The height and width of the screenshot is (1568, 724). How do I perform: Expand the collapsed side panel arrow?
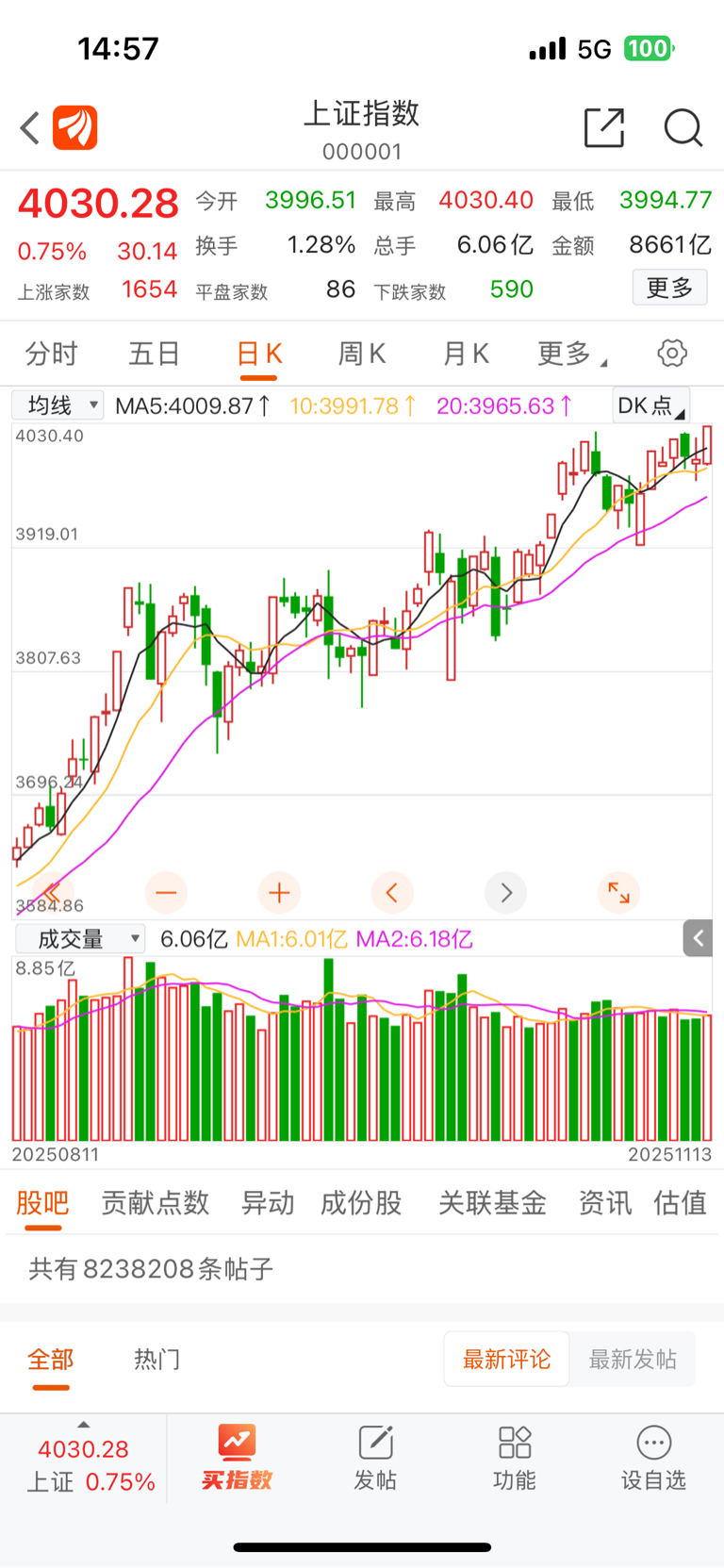699,938
